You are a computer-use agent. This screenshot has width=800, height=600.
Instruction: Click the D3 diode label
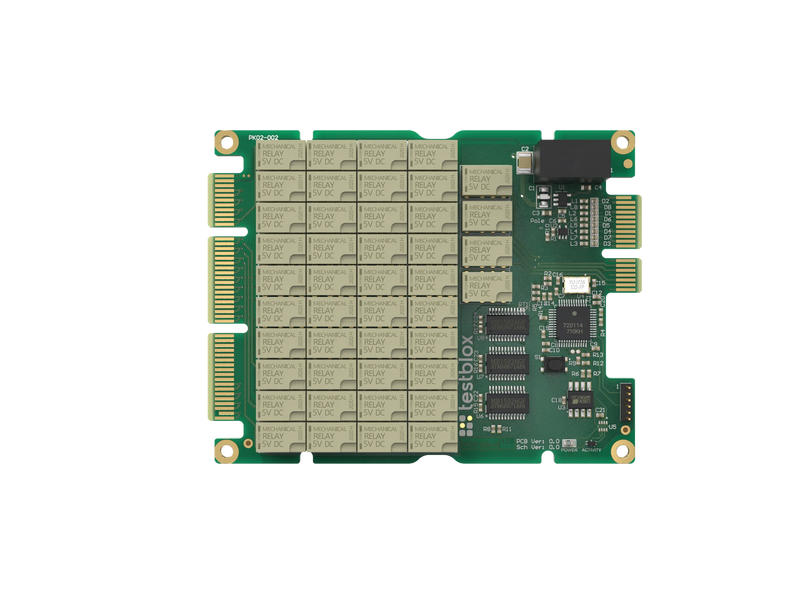[x=607, y=244]
